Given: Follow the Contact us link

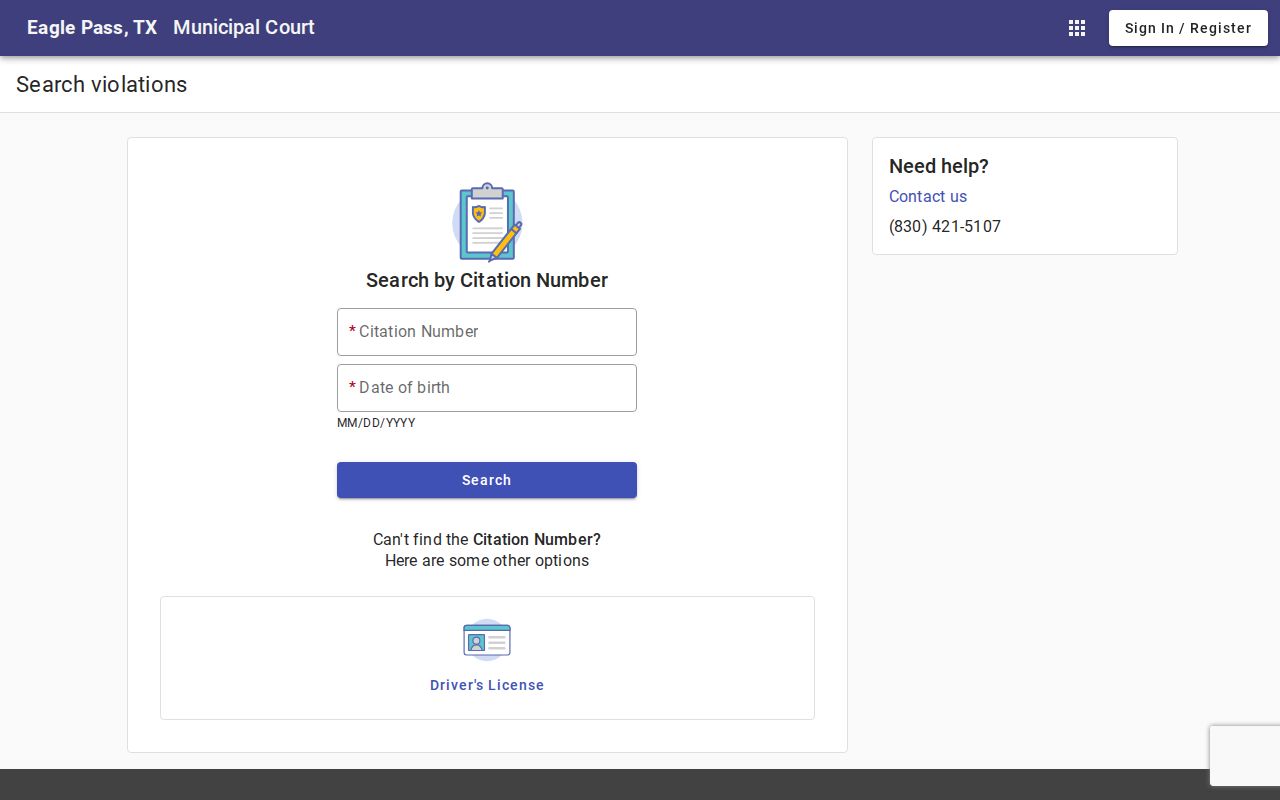Looking at the screenshot, I should click(x=928, y=197).
